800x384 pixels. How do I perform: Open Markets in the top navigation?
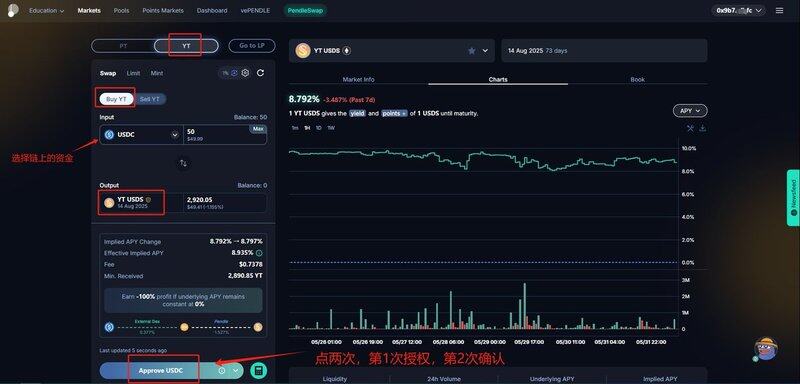[x=89, y=10]
